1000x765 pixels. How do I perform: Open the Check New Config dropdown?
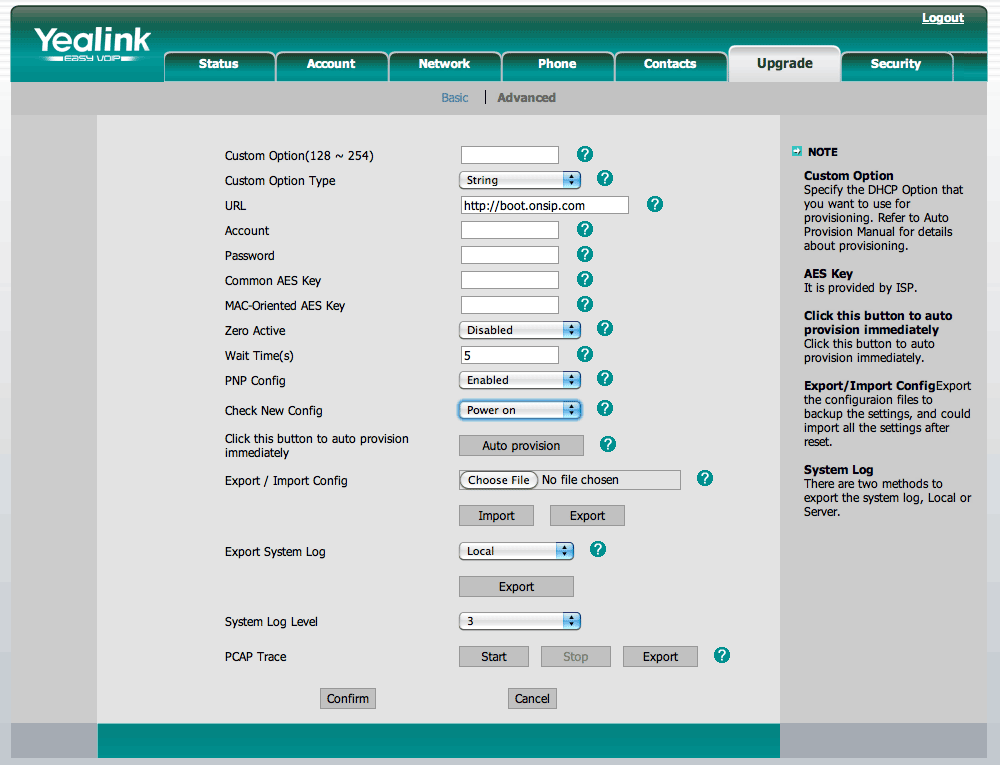tap(519, 409)
